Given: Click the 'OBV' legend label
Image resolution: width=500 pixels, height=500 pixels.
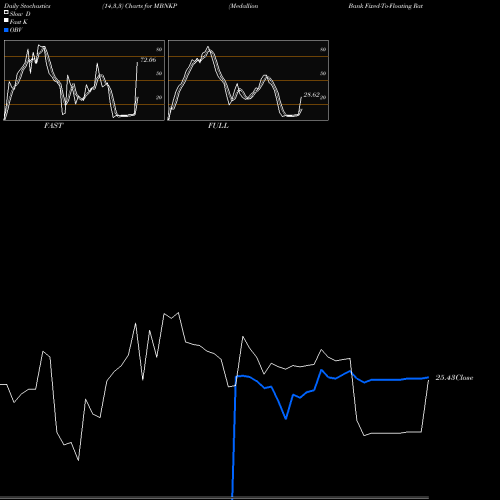Looking at the screenshot, I should coord(16,30).
